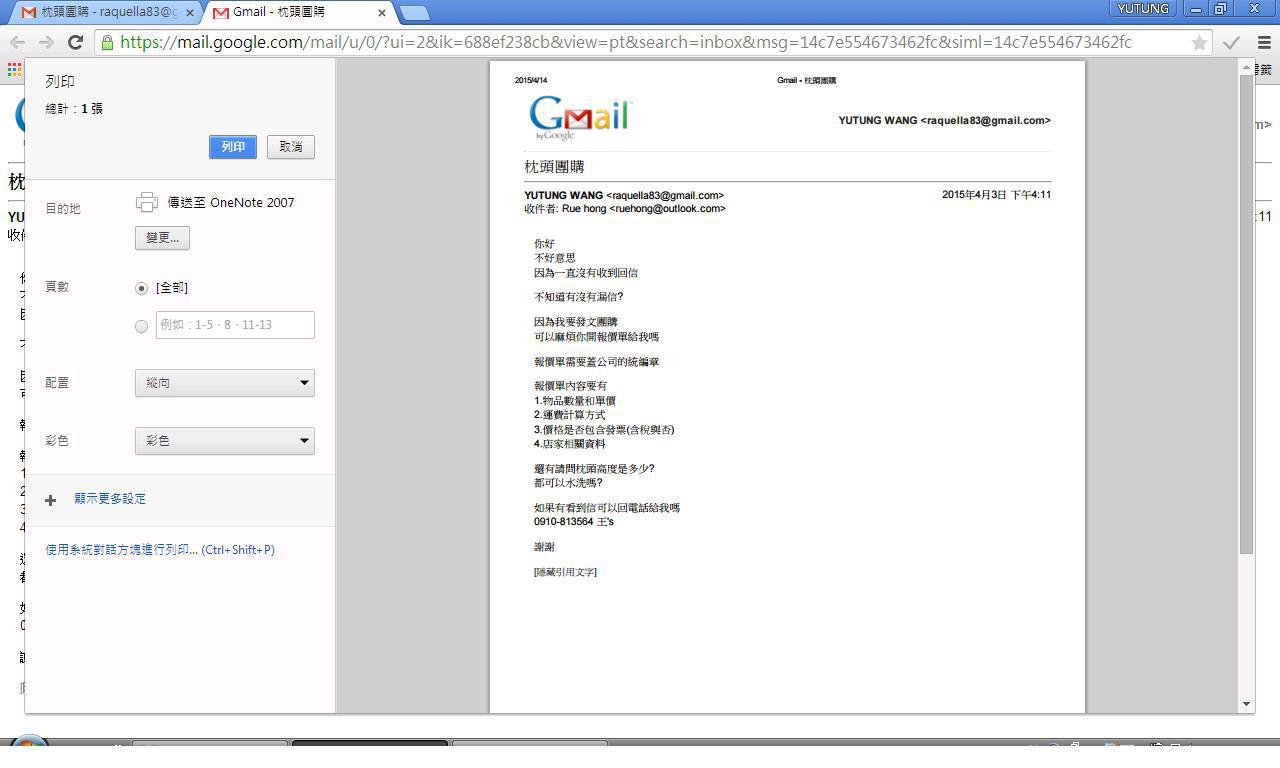Click the print preview scrollbar down arrow

[x=1246, y=704]
